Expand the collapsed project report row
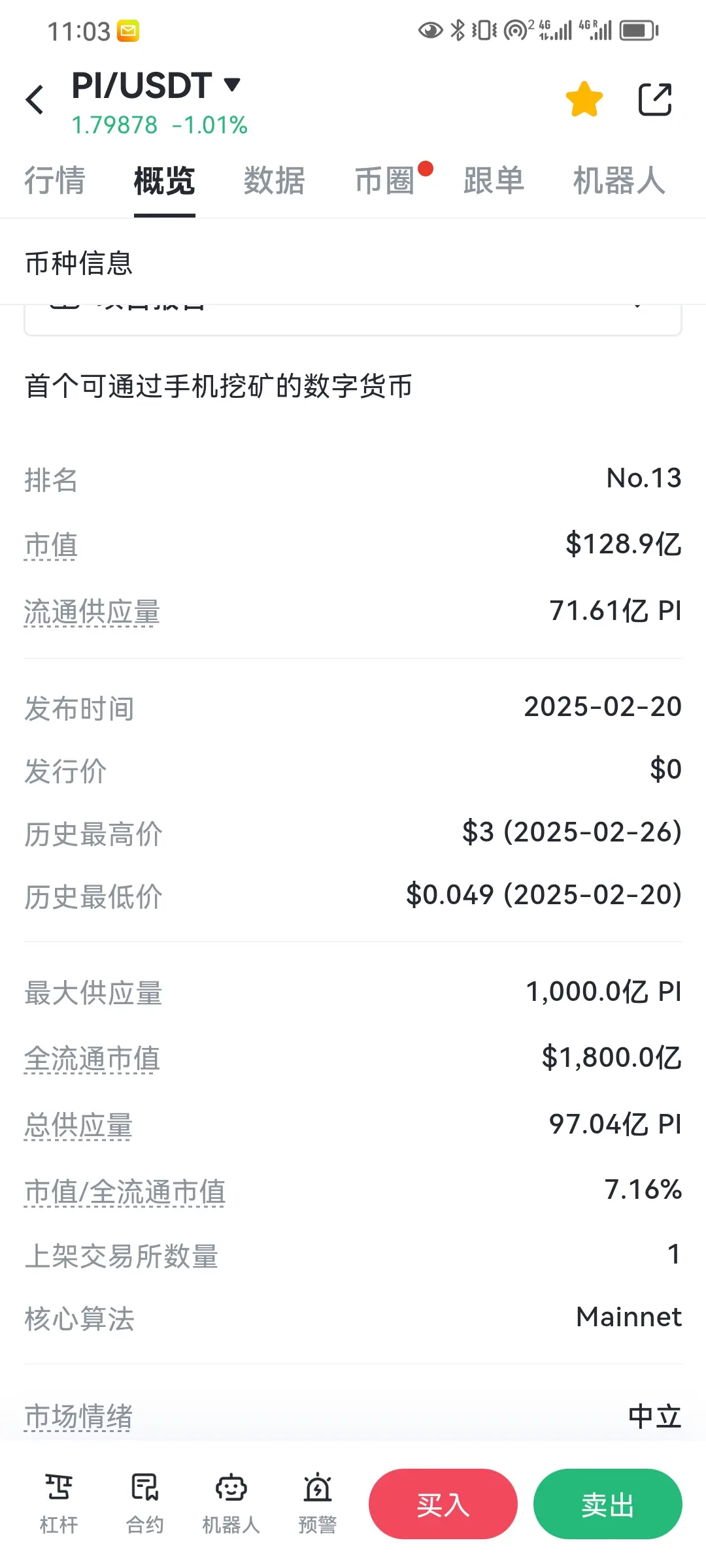Image resolution: width=706 pixels, height=1568 pixels. pyautogui.click(x=353, y=319)
